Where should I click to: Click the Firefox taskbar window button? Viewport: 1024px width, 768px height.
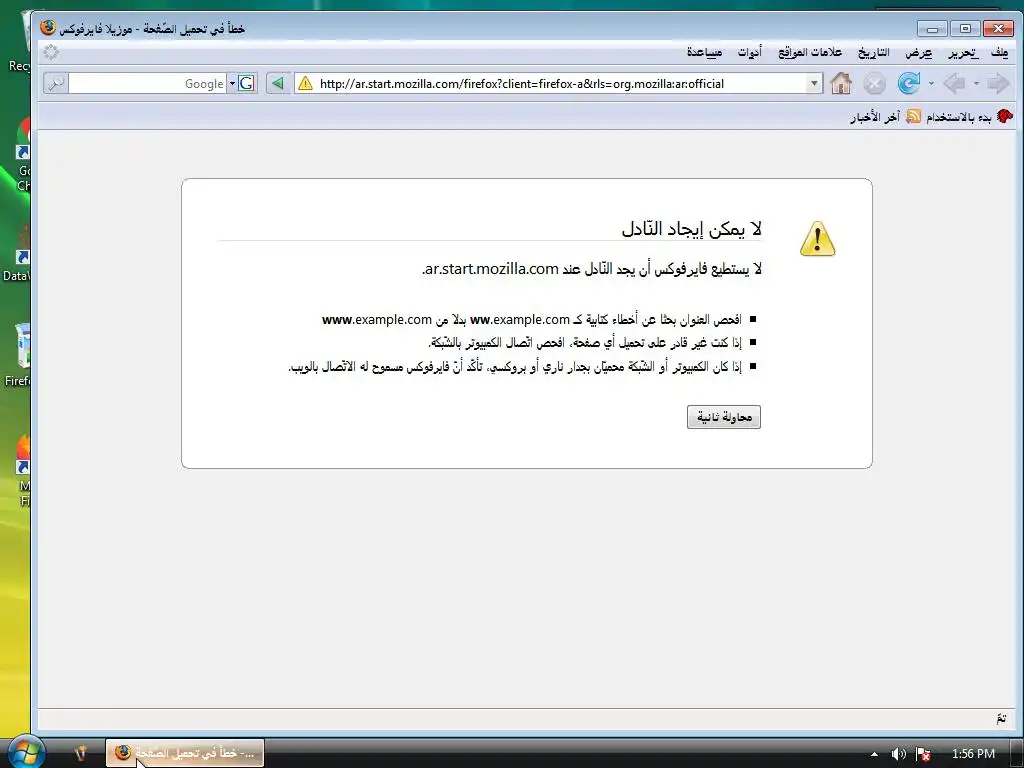coord(185,753)
